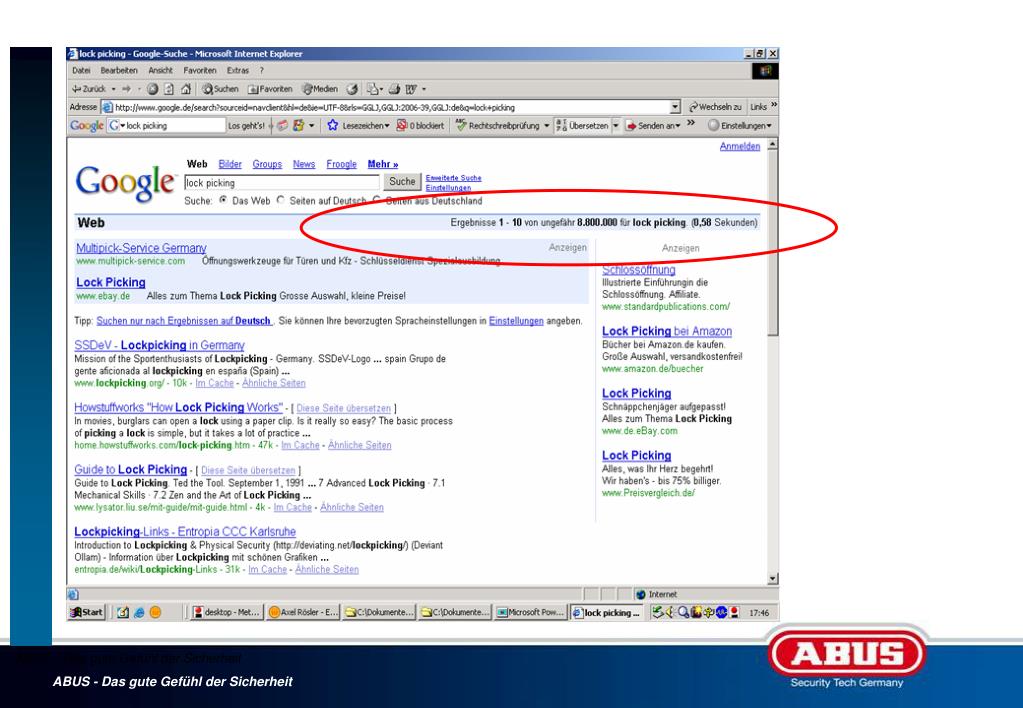The width and height of the screenshot is (1023, 708).
Task: Expand the address bar URL dropdown
Action: 675,107
